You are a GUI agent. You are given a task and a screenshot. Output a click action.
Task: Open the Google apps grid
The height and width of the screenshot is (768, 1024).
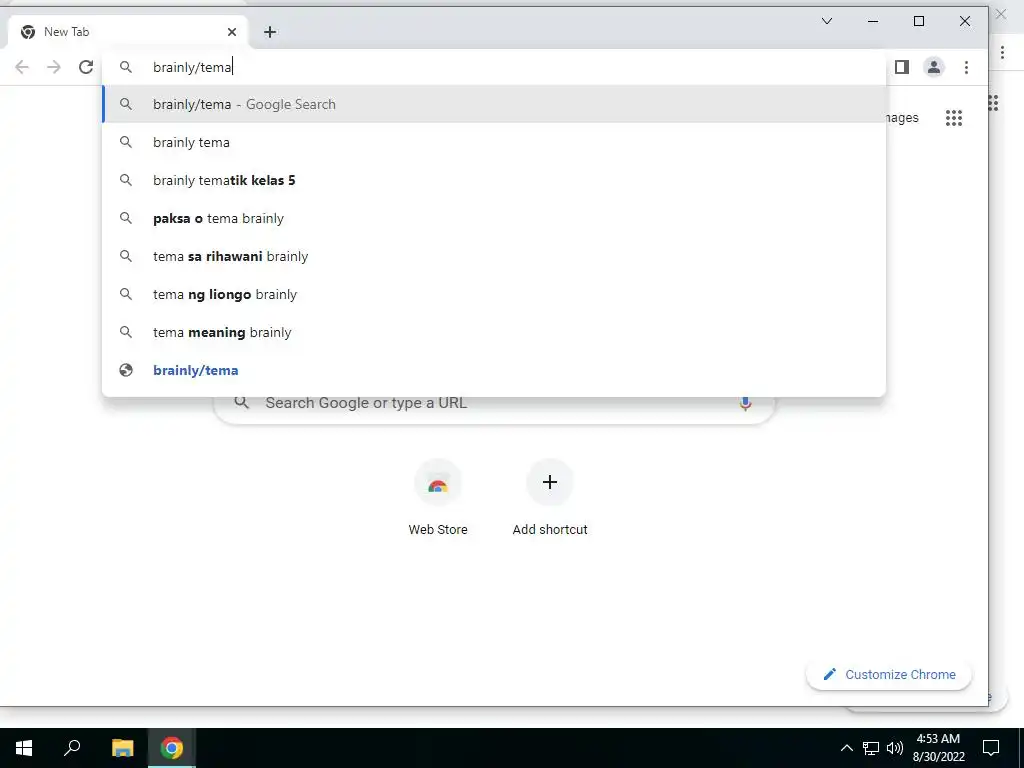[954, 118]
